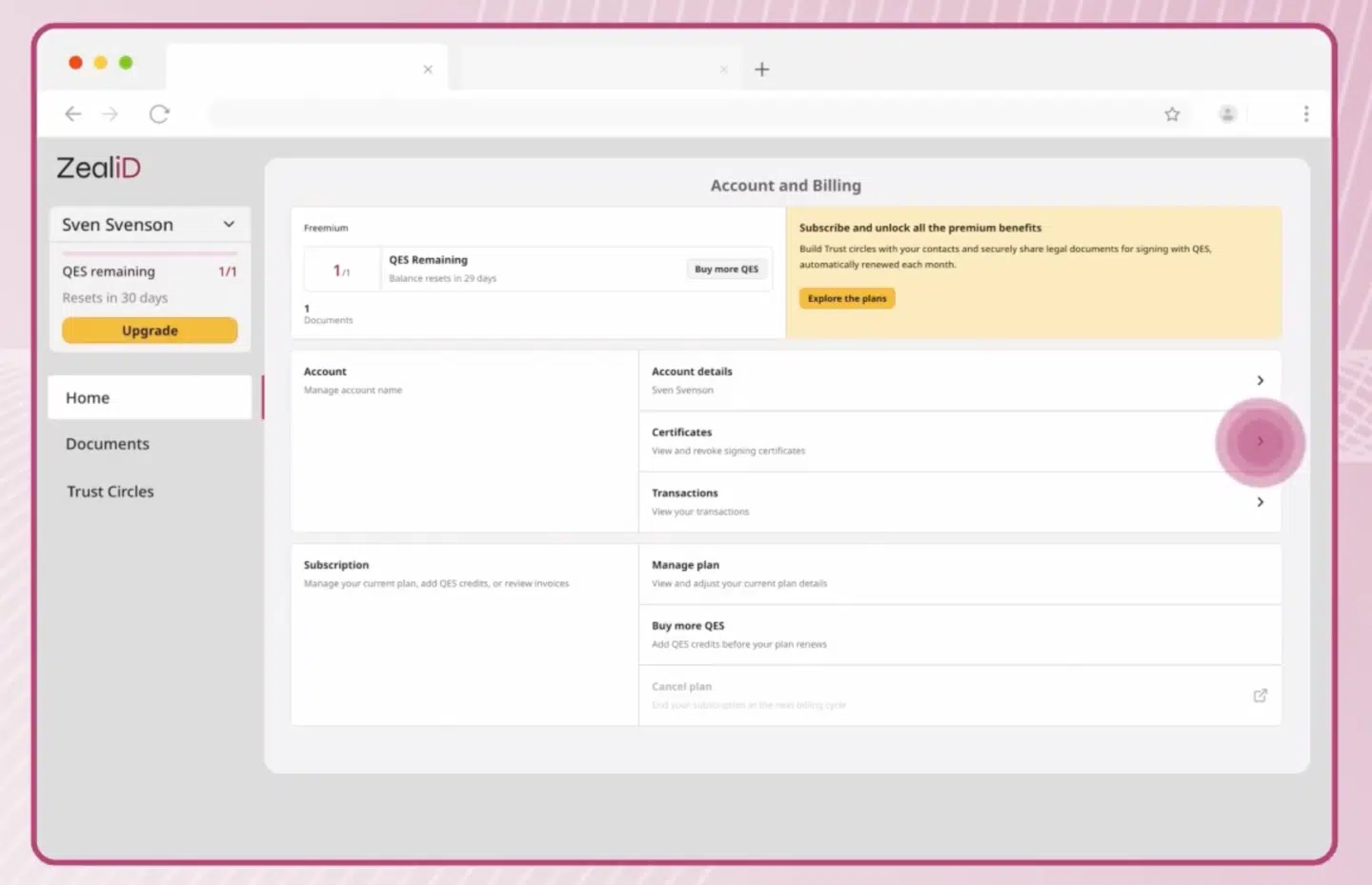Close the second browser tab
This screenshot has height=885, width=1372.
click(x=724, y=70)
